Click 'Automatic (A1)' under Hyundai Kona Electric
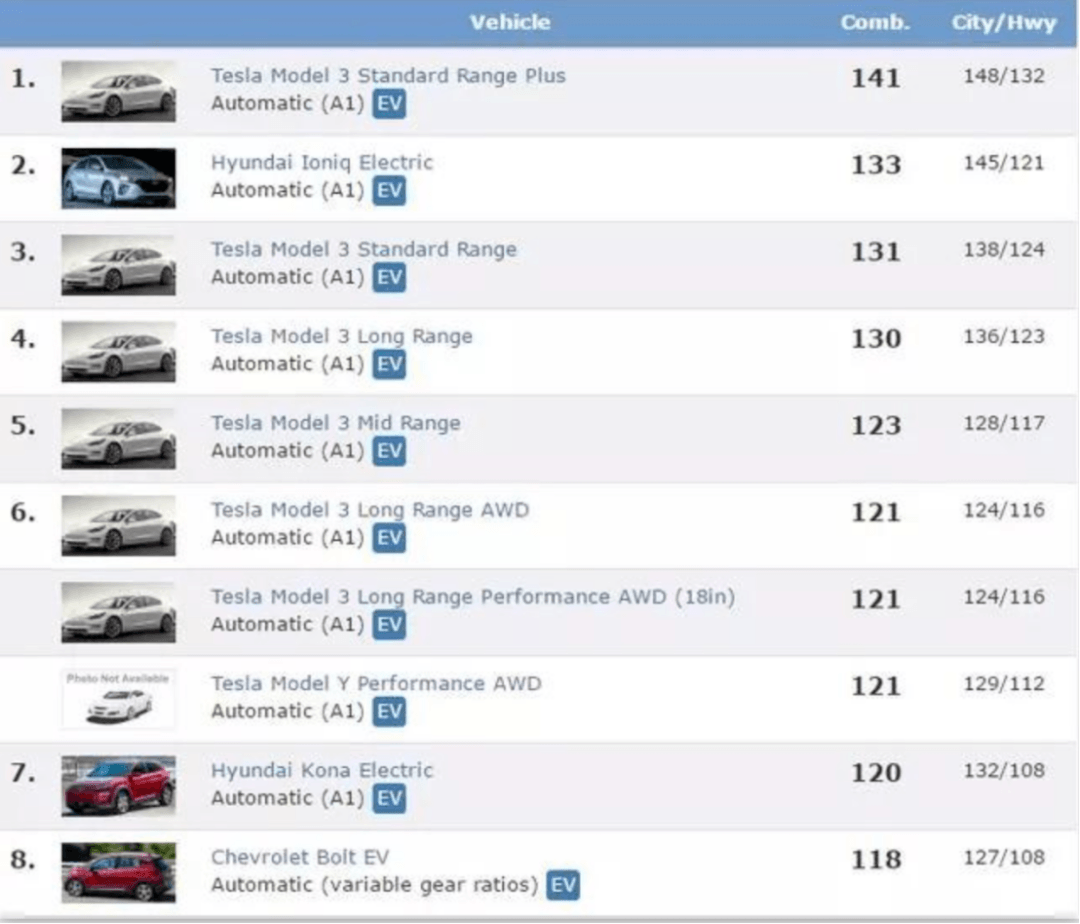1080x924 pixels. (x=287, y=798)
